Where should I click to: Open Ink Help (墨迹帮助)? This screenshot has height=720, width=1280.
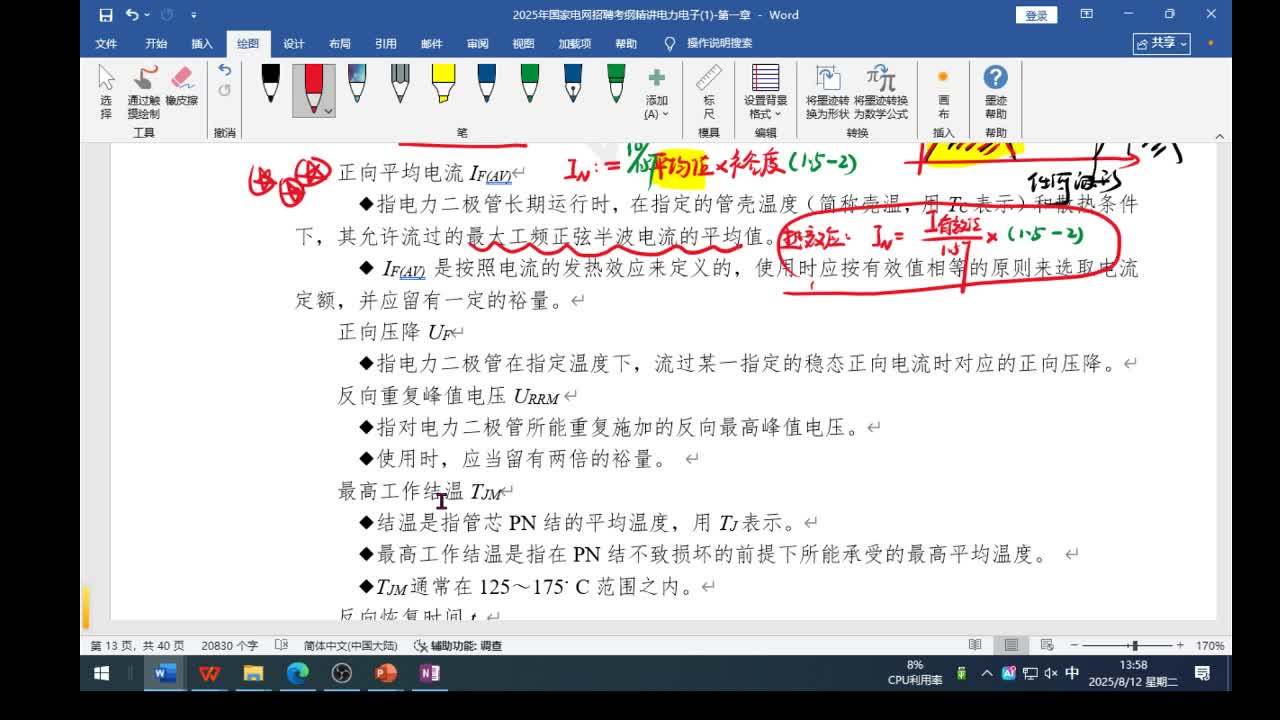[x=995, y=92]
